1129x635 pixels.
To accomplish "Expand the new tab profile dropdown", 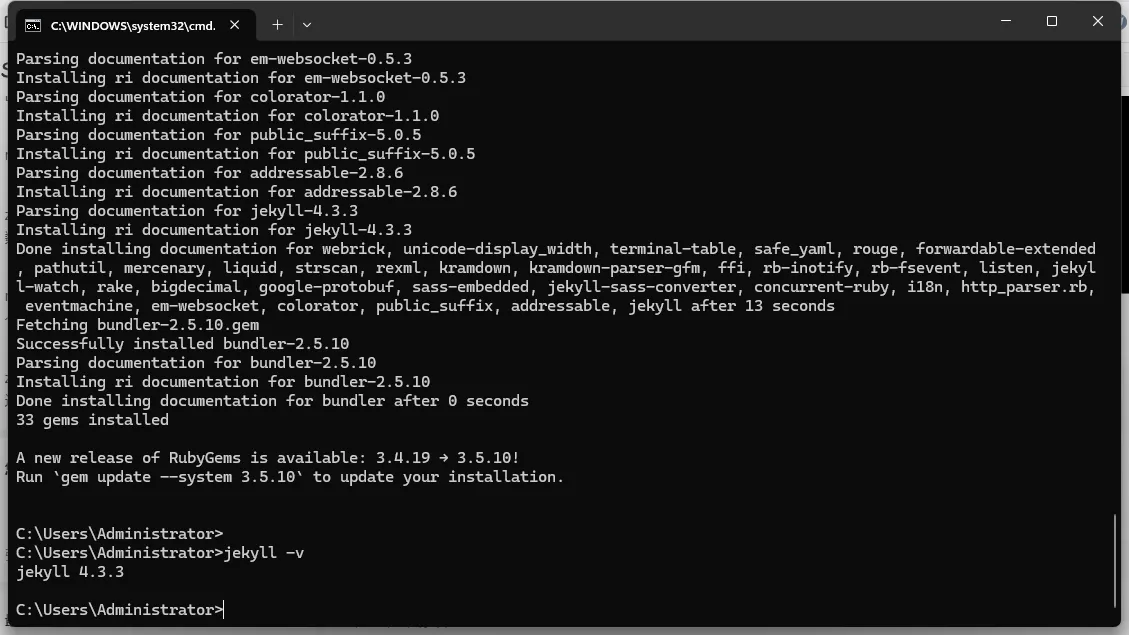I will coord(307,24).
